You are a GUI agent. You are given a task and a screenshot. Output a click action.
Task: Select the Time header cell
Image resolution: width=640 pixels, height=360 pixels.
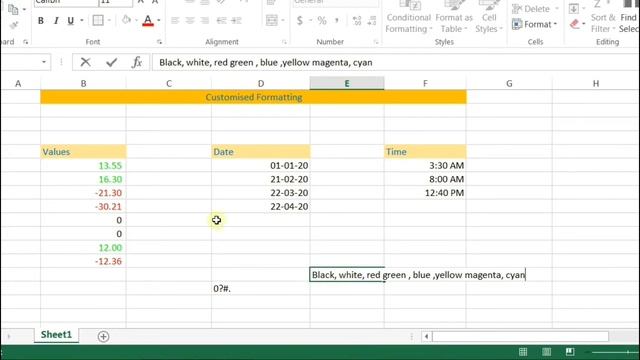(x=425, y=152)
